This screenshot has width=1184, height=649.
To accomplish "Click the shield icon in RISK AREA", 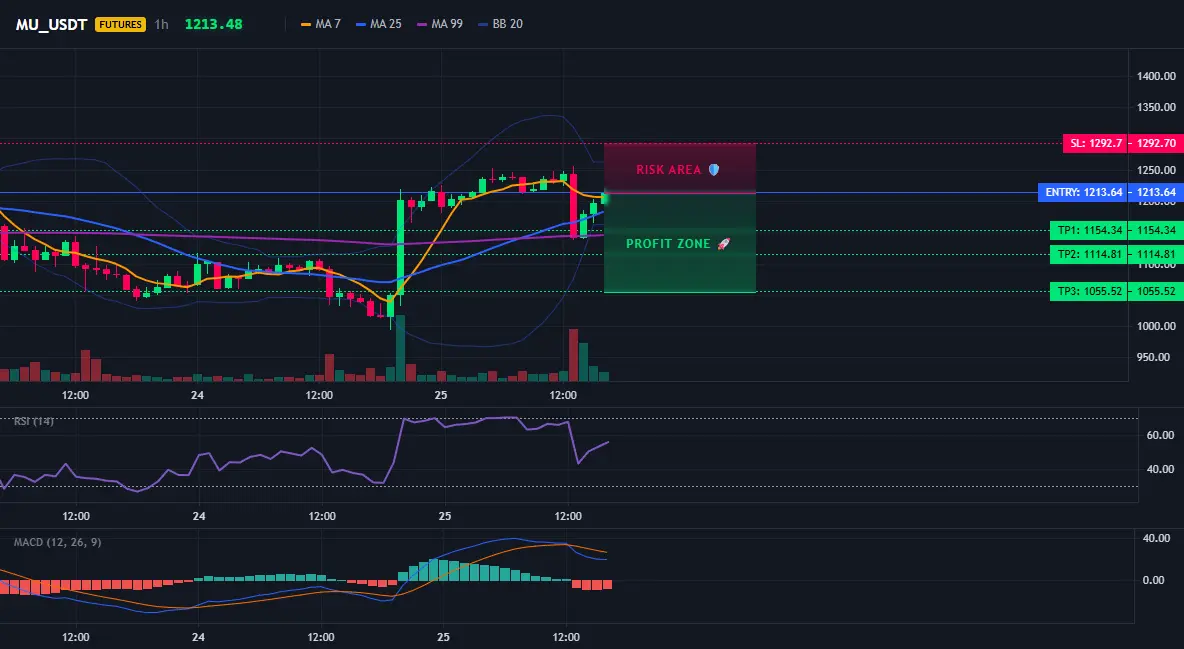I will [x=714, y=170].
